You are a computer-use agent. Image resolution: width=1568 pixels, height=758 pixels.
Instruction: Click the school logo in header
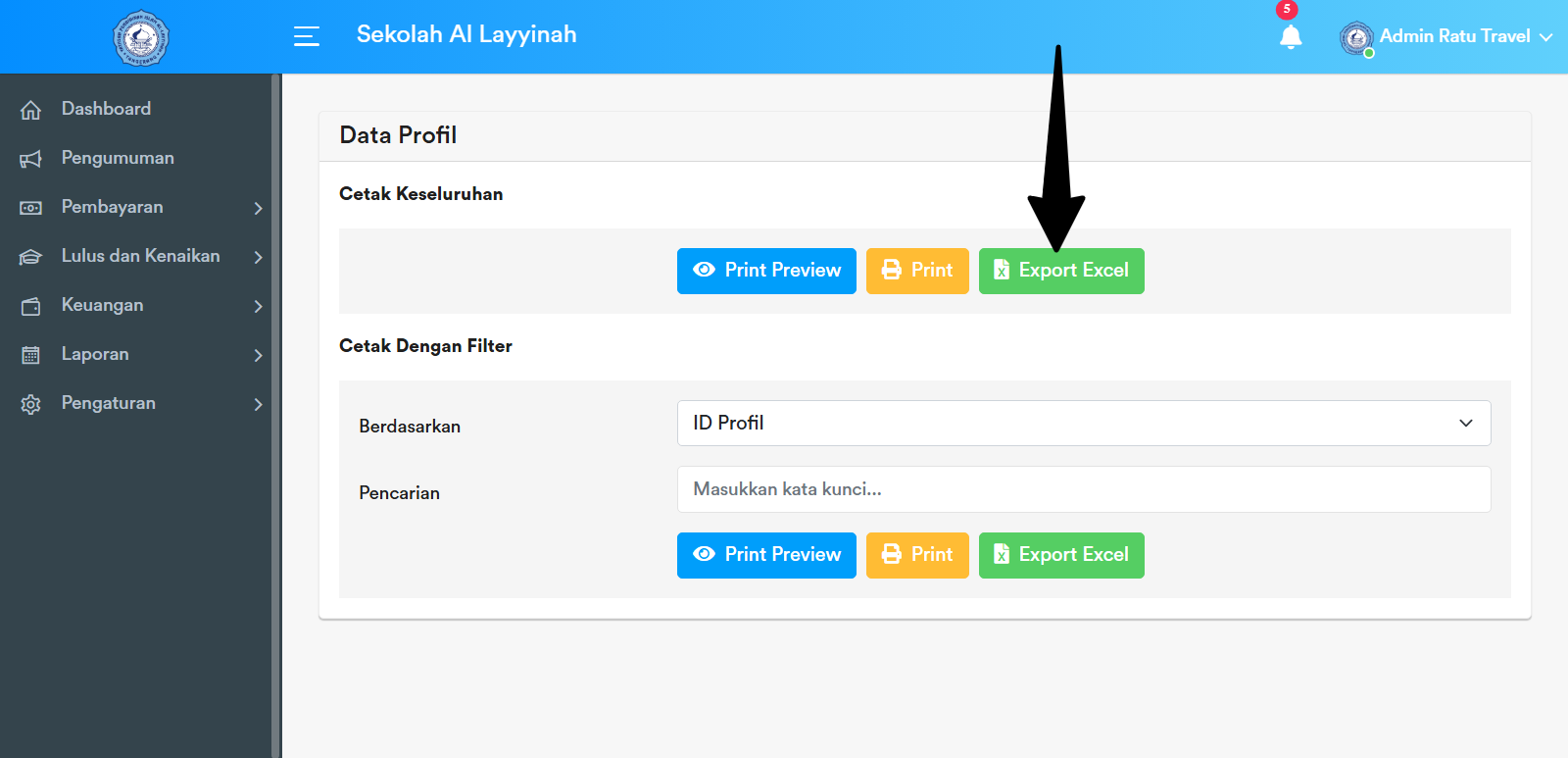click(141, 38)
